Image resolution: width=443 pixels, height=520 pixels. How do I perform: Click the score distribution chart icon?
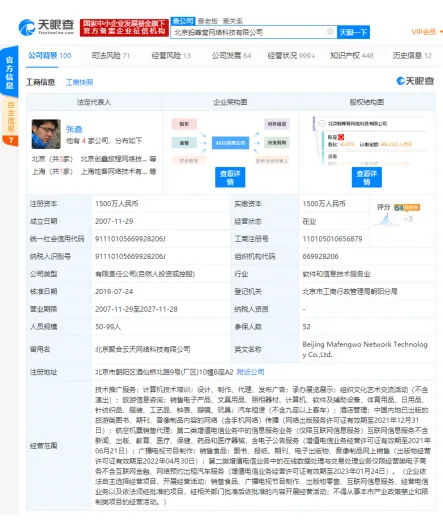(x=386, y=220)
